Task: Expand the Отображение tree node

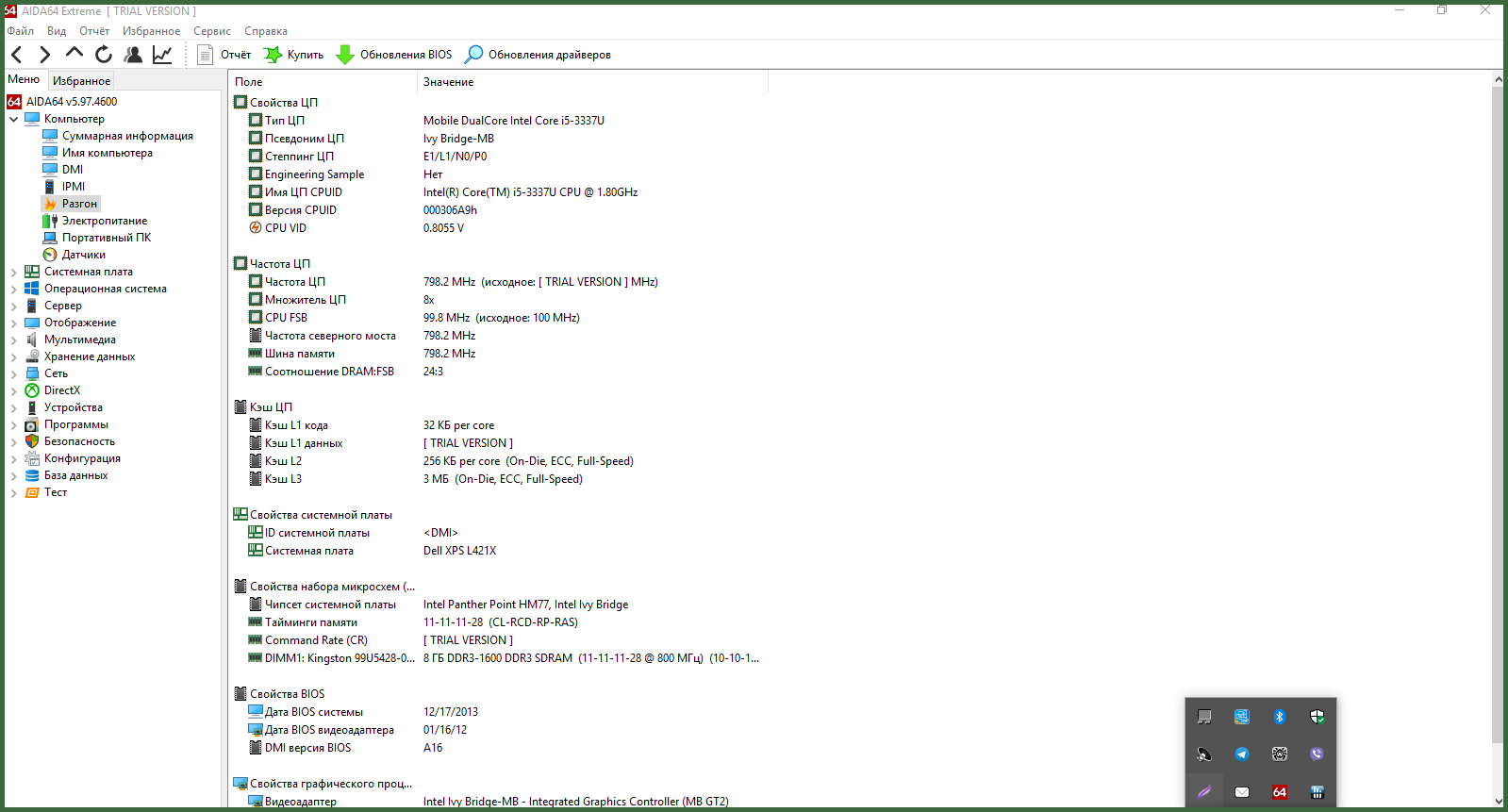Action: point(14,323)
